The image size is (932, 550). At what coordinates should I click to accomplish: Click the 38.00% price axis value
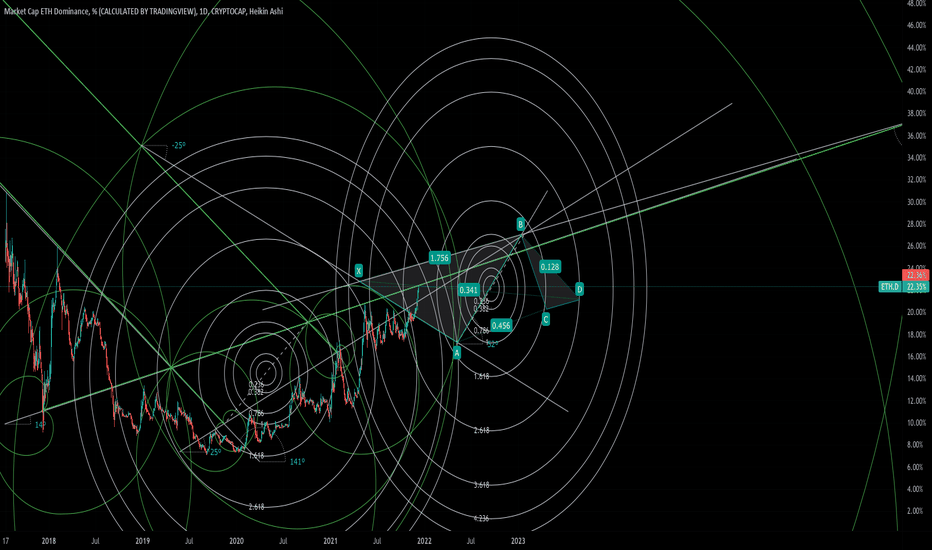(x=916, y=114)
